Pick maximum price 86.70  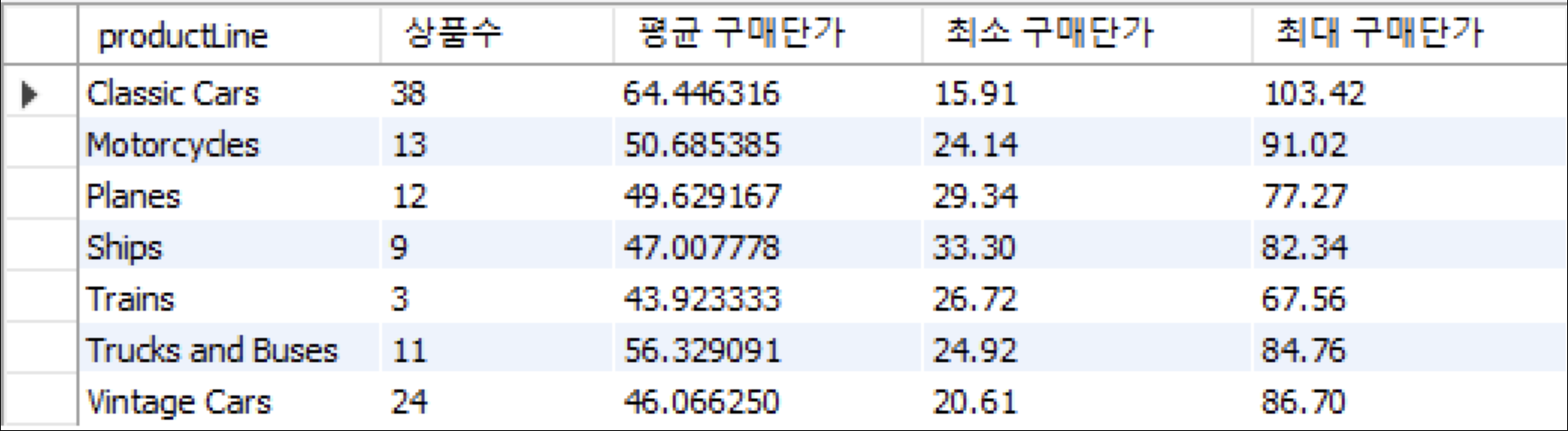[1410, 401]
